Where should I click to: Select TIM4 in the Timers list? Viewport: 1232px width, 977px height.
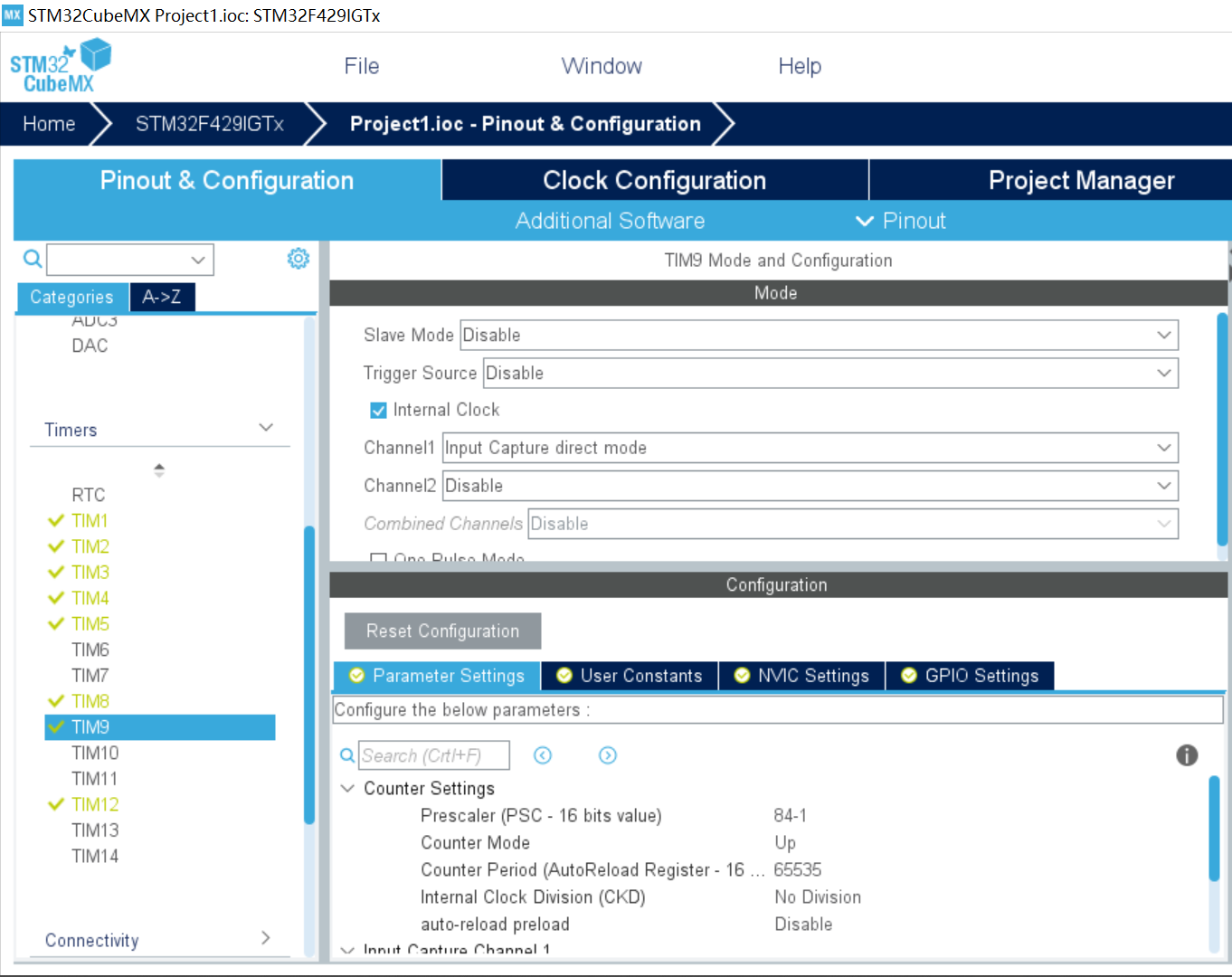[x=90, y=598]
